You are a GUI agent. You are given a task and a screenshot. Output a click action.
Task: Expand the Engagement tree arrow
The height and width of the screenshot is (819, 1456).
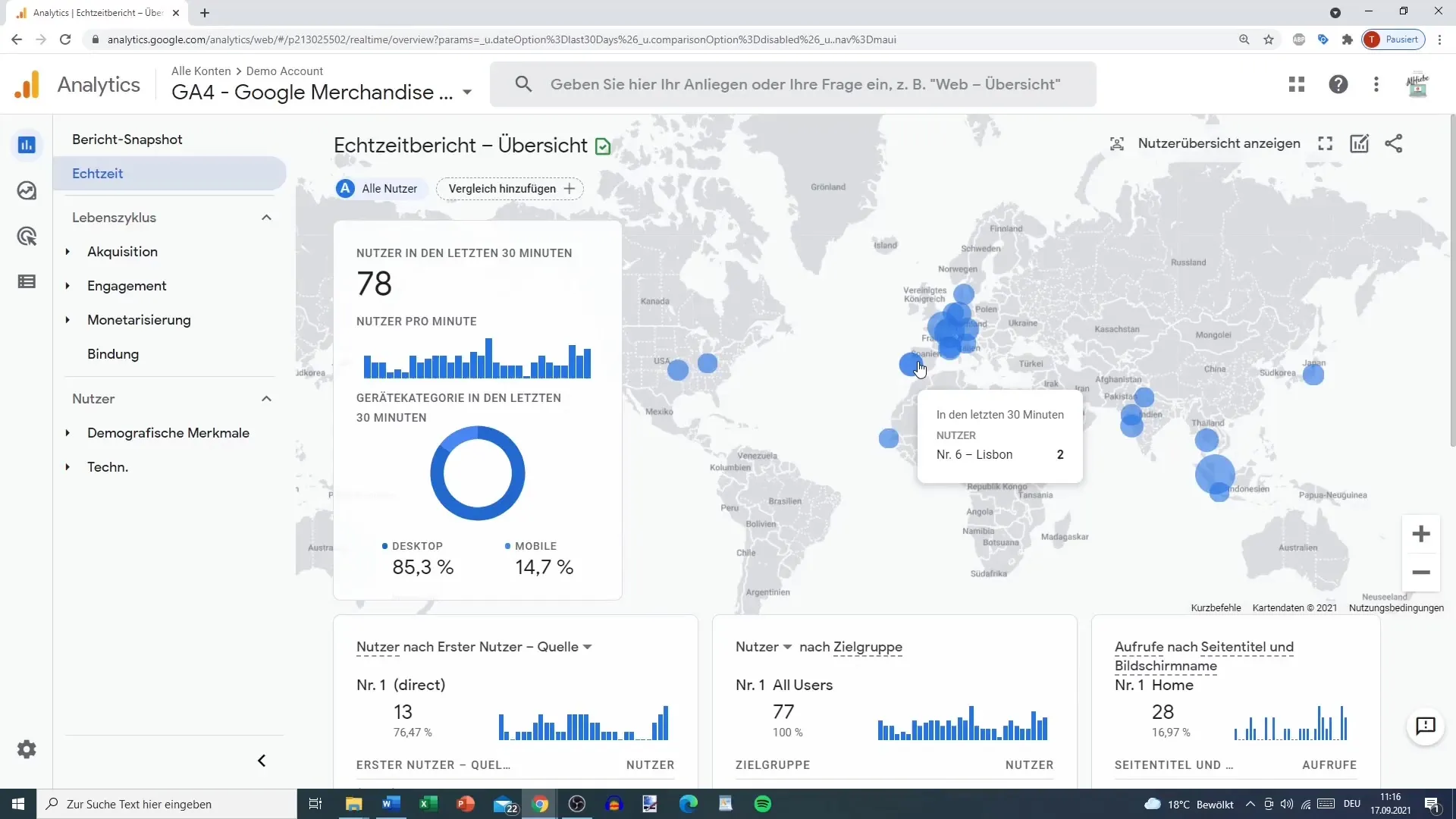click(67, 286)
